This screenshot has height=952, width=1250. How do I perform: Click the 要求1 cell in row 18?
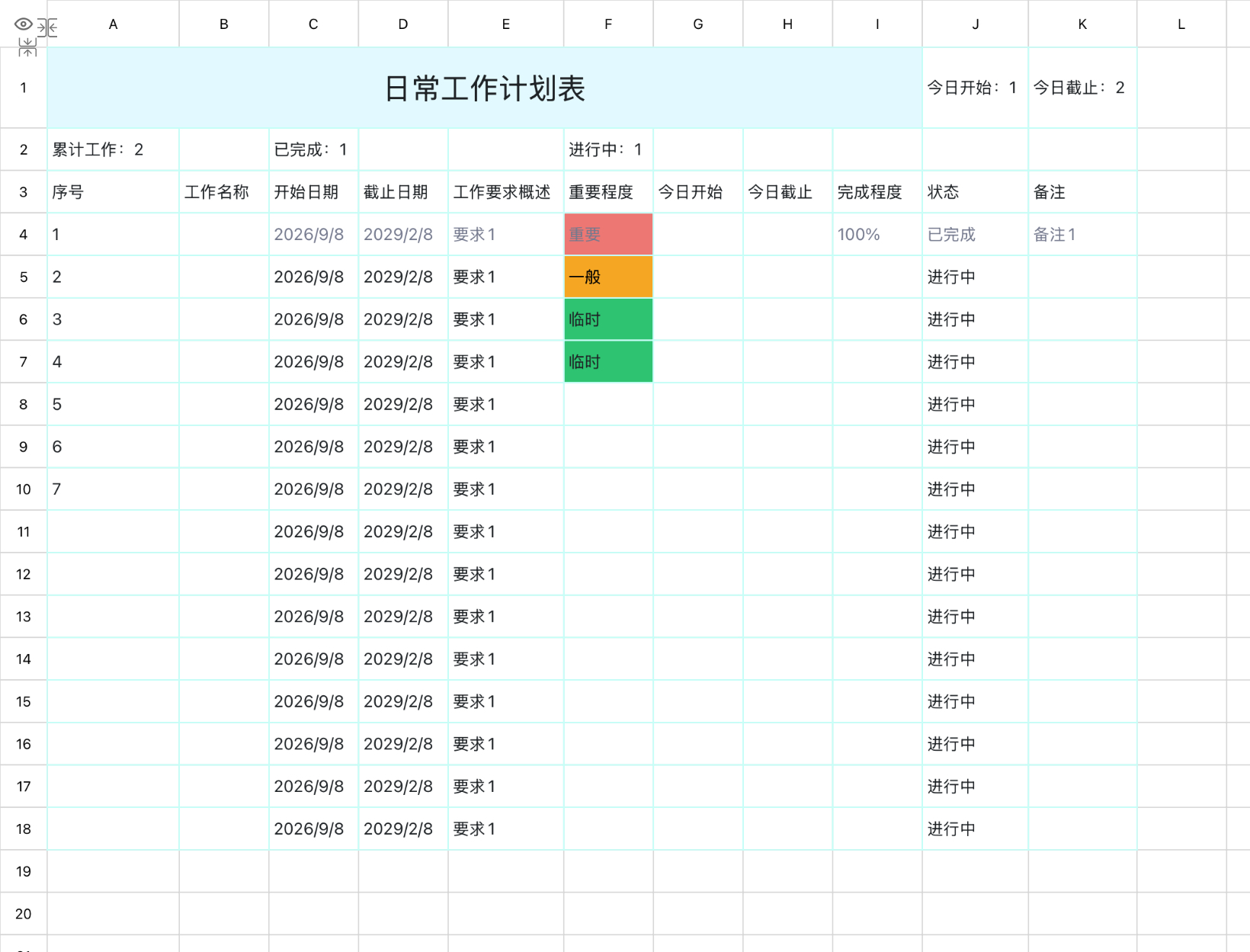[506, 829]
